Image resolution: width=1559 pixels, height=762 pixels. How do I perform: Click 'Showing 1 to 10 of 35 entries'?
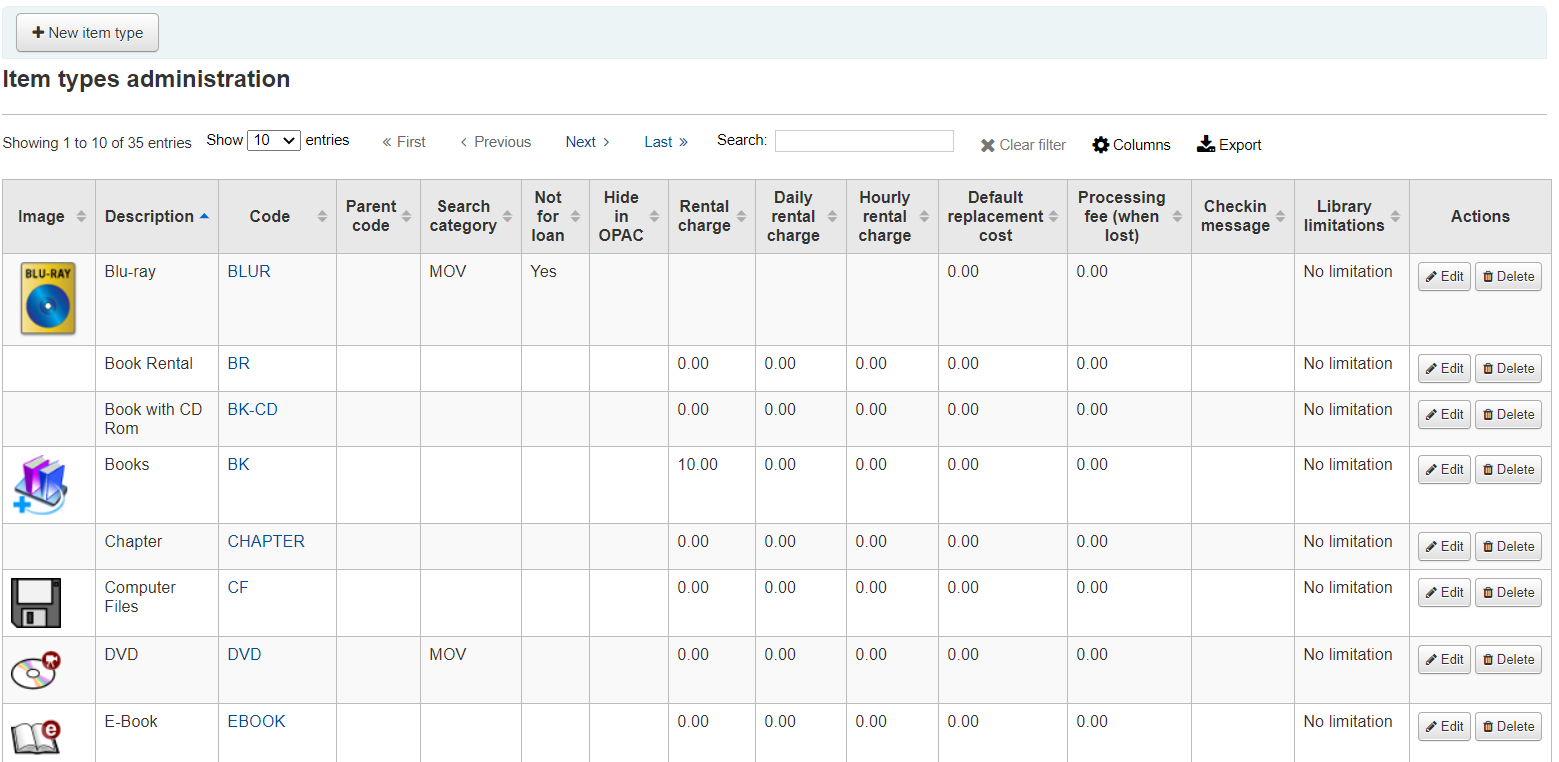click(97, 143)
